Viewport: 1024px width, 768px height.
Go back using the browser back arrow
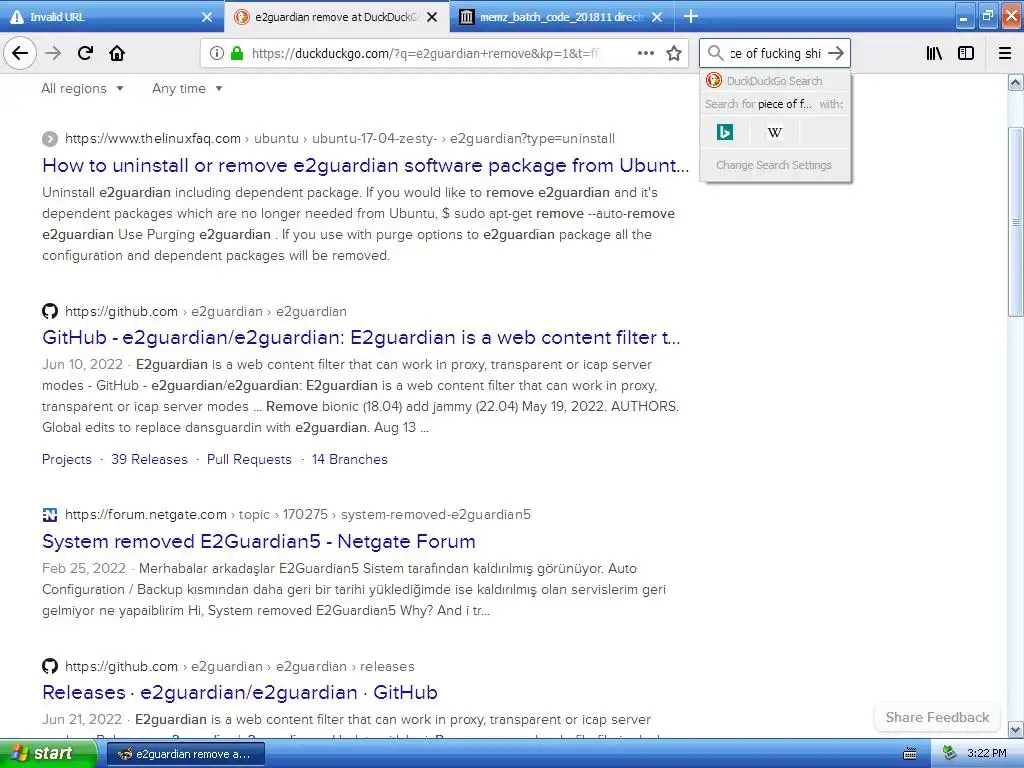[20, 53]
